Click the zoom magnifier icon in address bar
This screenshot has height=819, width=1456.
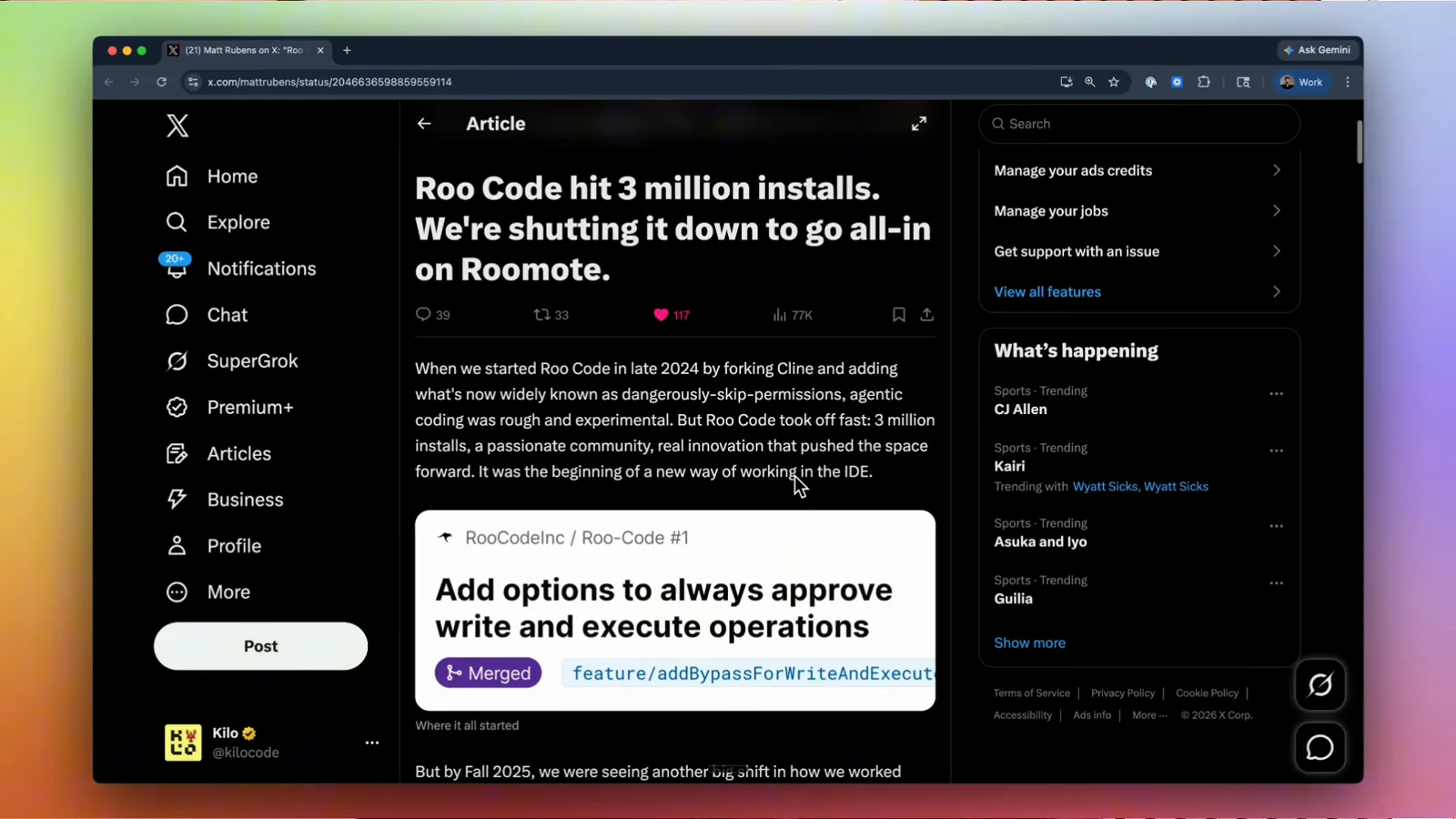pyautogui.click(x=1089, y=82)
